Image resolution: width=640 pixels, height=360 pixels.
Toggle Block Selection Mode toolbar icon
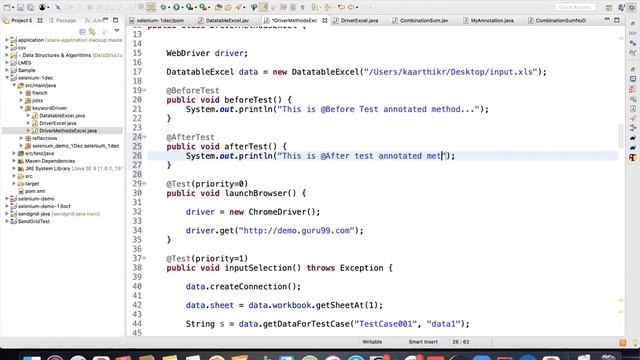coord(293,7)
